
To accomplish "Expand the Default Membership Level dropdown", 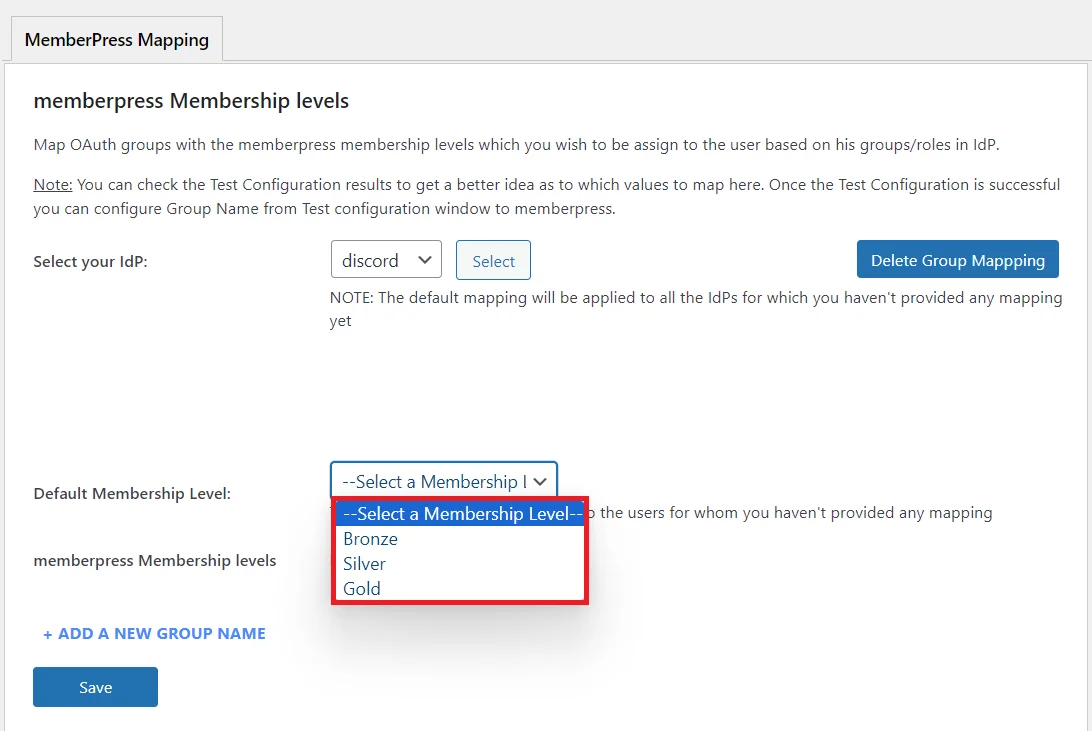I will (x=444, y=481).
